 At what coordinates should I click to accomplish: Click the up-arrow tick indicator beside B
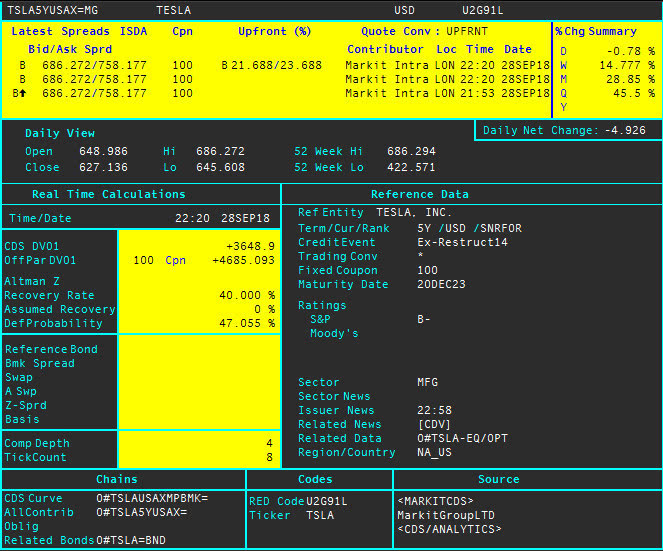[22, 93]
